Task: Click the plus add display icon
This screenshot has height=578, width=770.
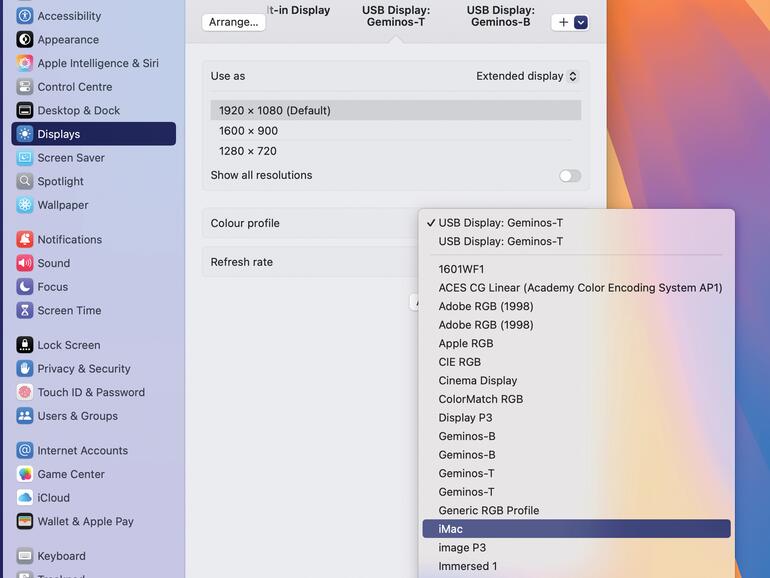Action: 563,22
